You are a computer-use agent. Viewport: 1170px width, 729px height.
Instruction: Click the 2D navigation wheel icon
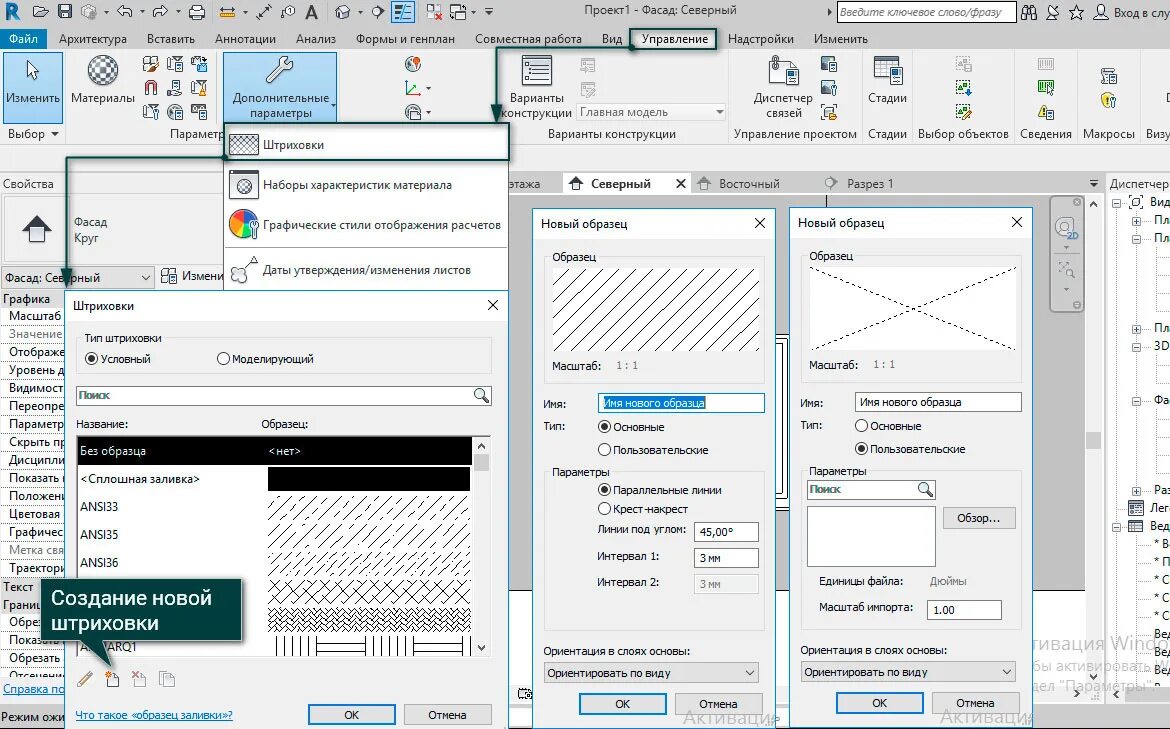tap(1066, 227)
